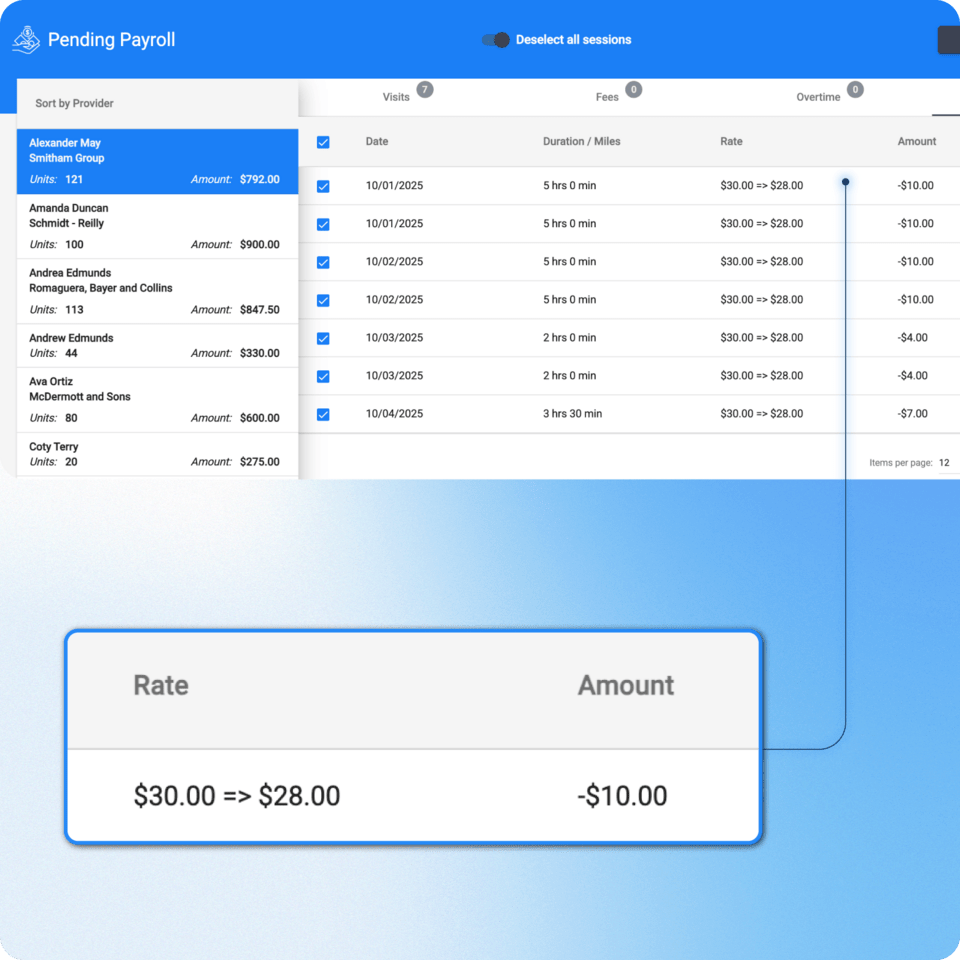
Task: Click the zero badge beside Overtime
Action: [x=855, y=89]
